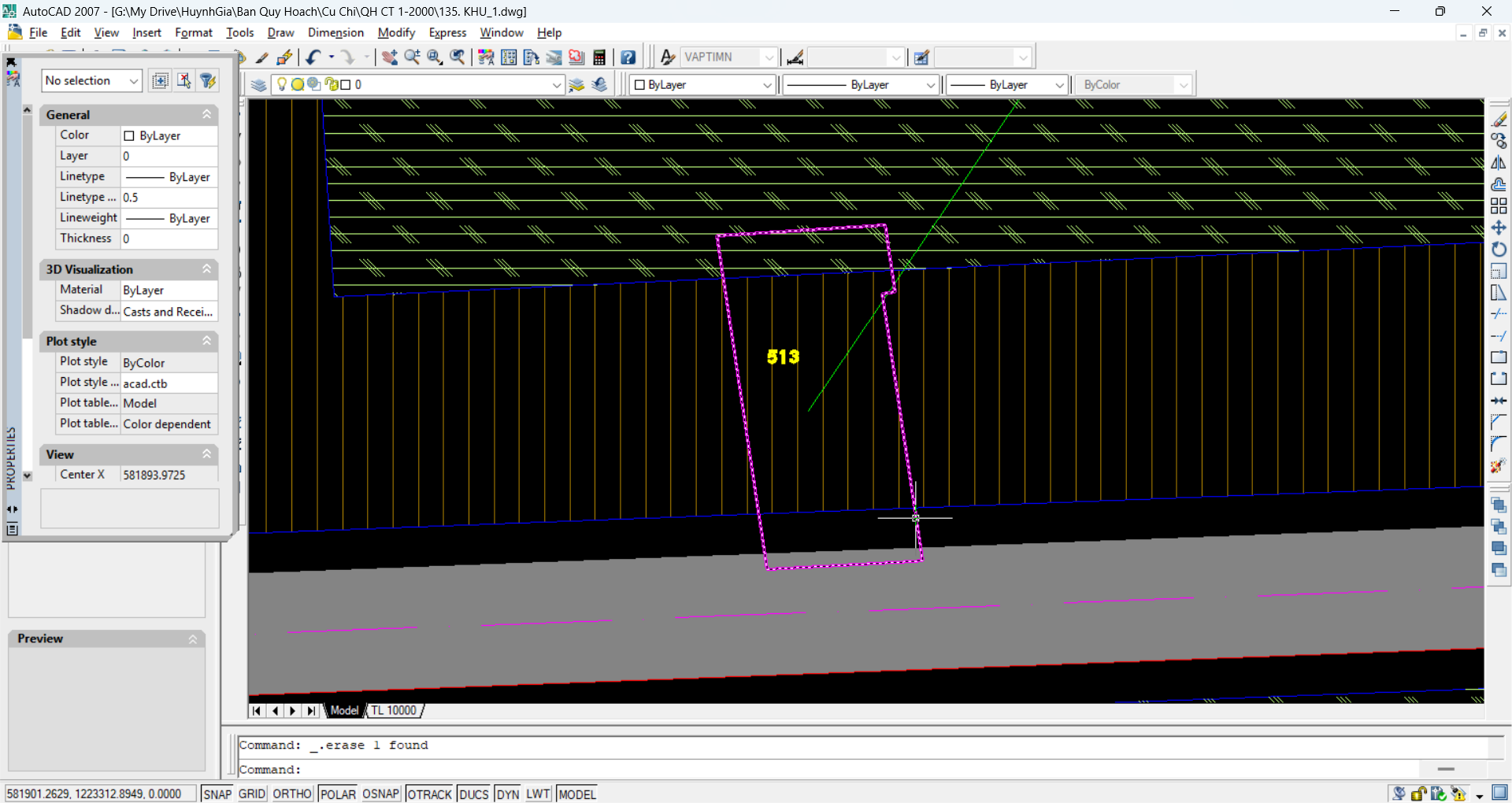Screen dimensions: 1512x803
Task: Switch to the TL 10000 layout tab
Action: [394, 710]
